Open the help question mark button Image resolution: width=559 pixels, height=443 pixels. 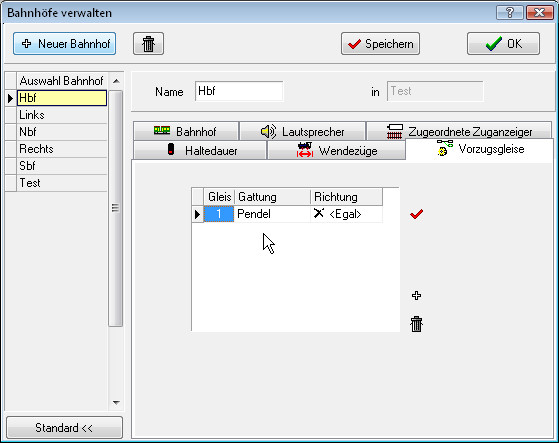[x=509, y=13]
